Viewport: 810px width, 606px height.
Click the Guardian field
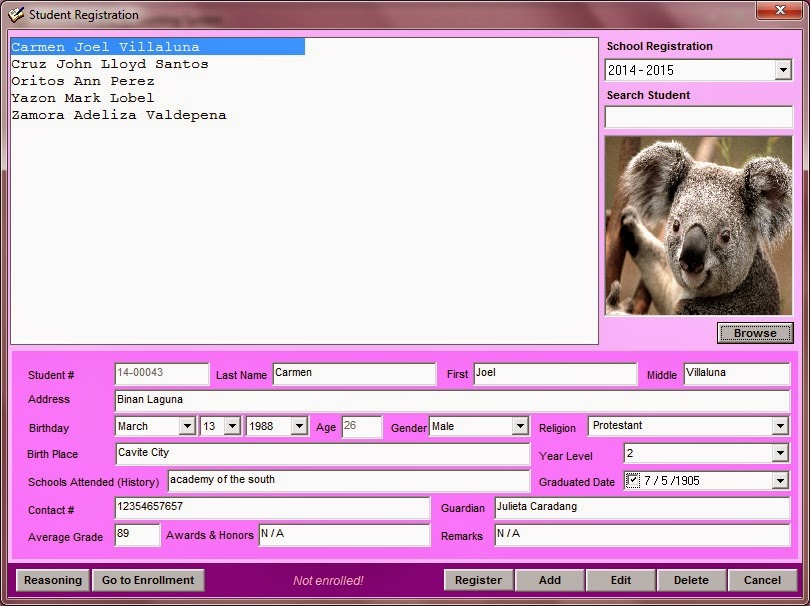[x=643, y=508]
